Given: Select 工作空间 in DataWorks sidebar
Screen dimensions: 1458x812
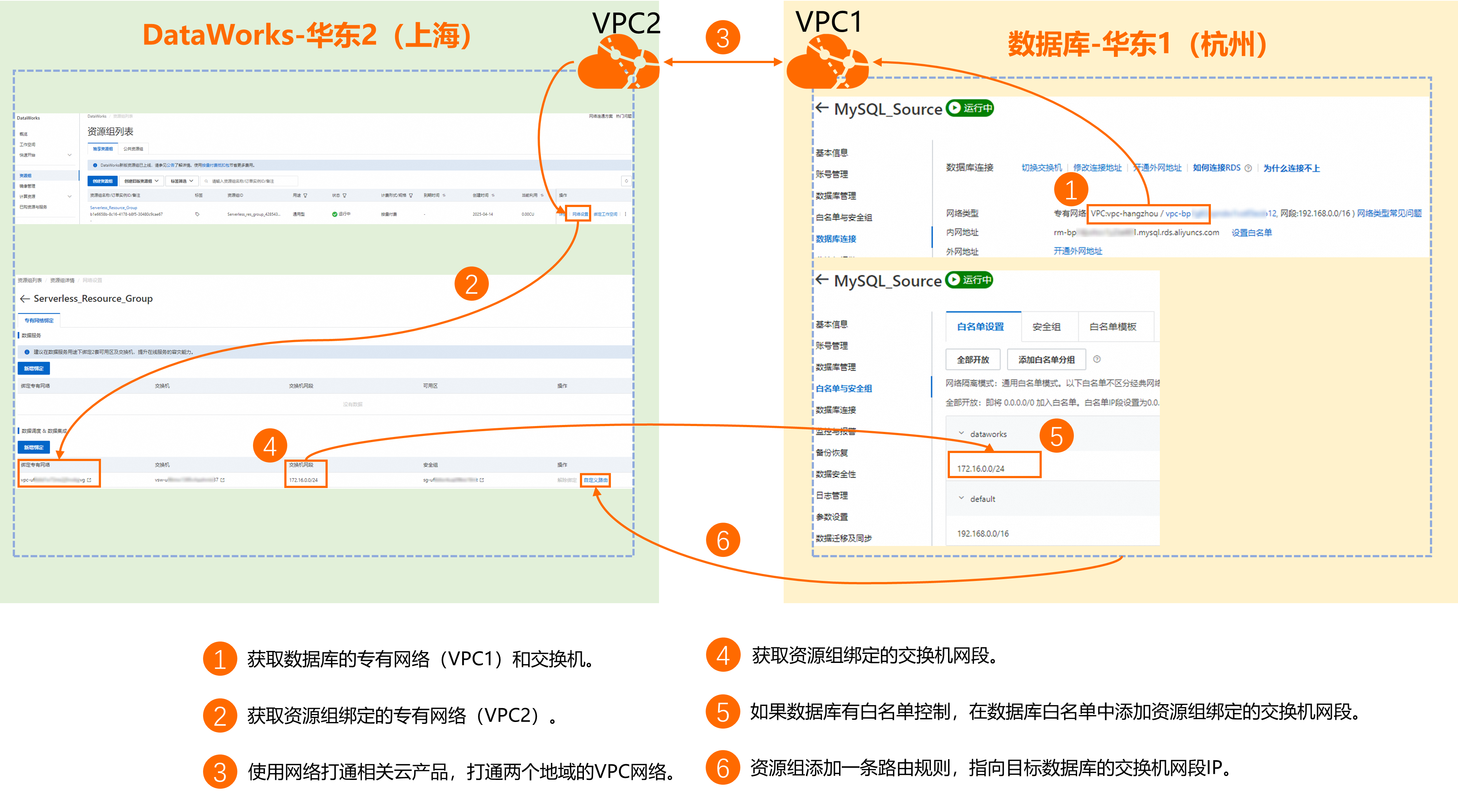Looking at the screenshot, I should tap(27, 144).
